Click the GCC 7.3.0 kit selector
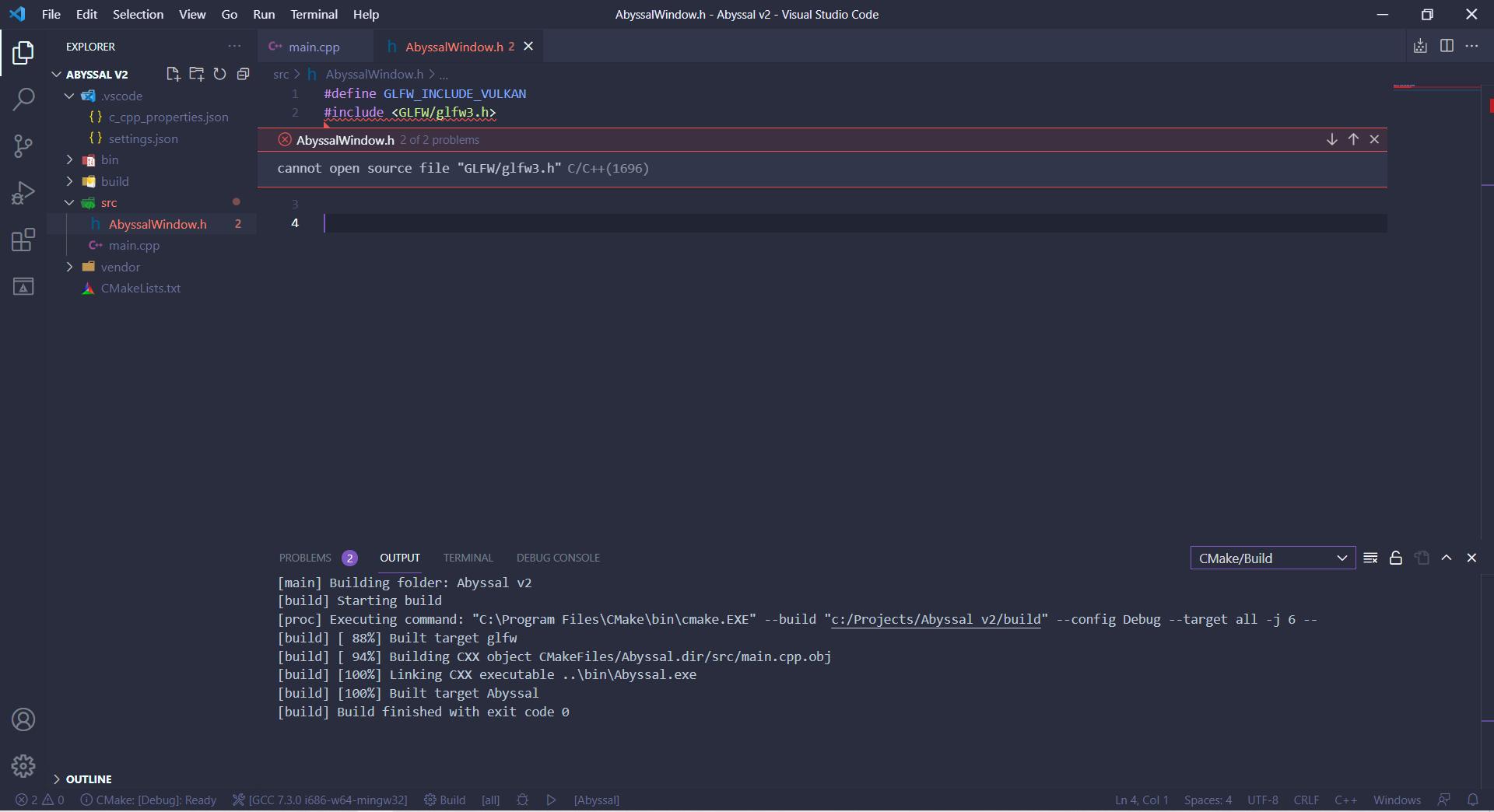Screen dimensions: 1494x812 click(x=321, y=800)
